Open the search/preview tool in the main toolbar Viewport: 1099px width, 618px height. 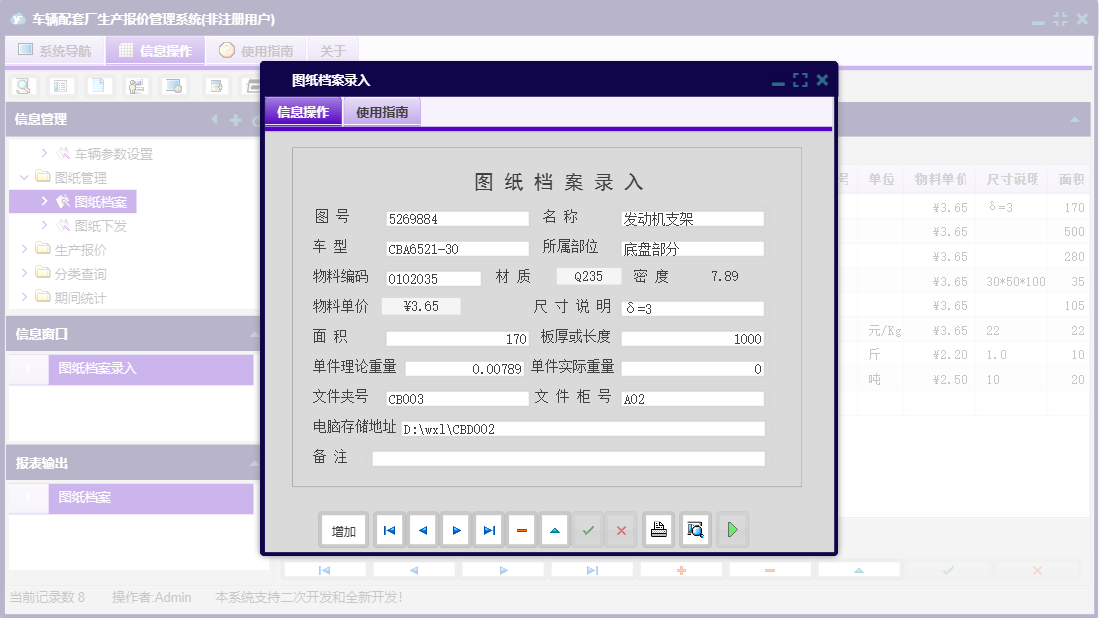coord(22,86)
